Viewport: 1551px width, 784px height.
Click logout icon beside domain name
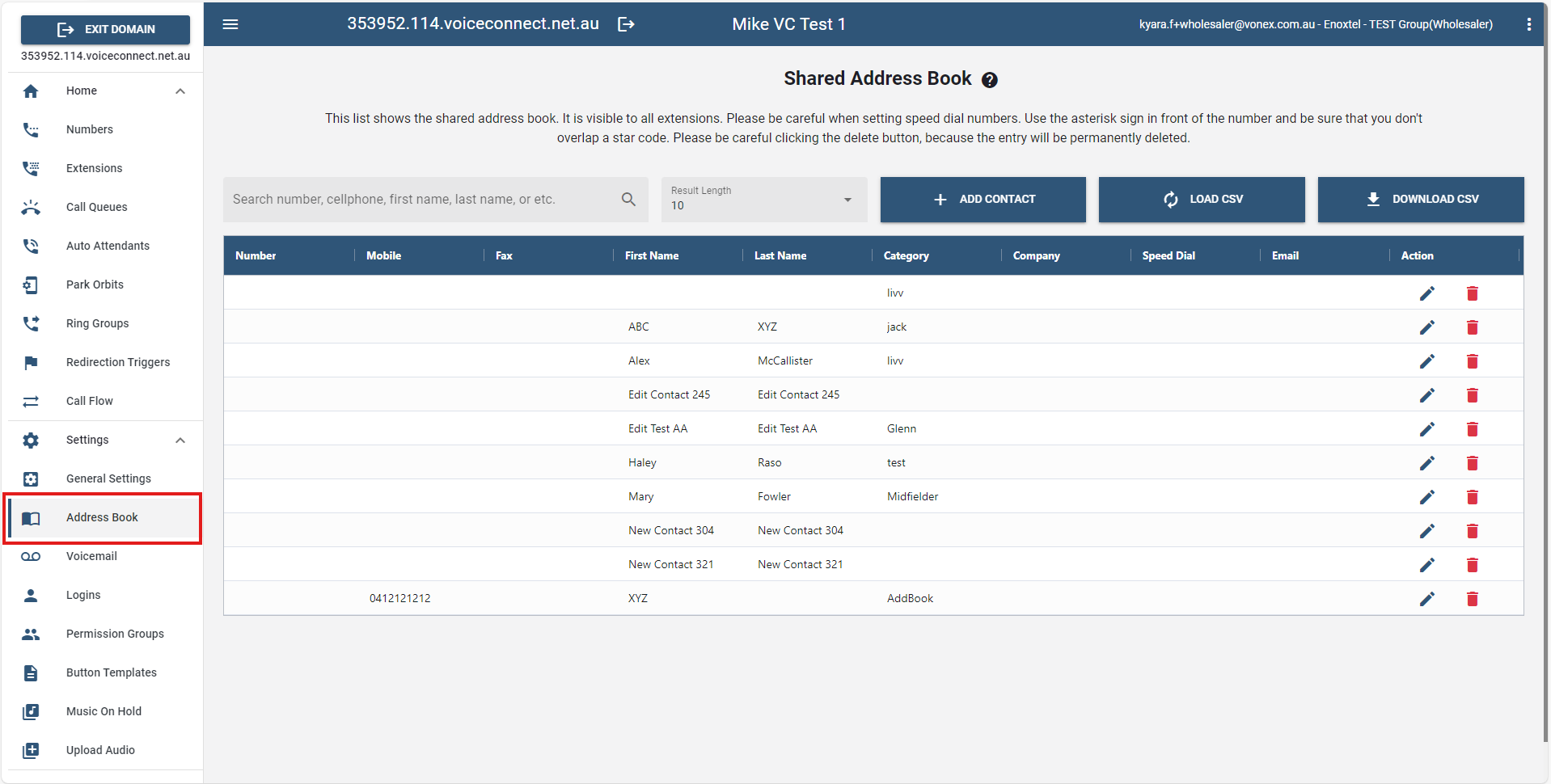pos(626,24)
